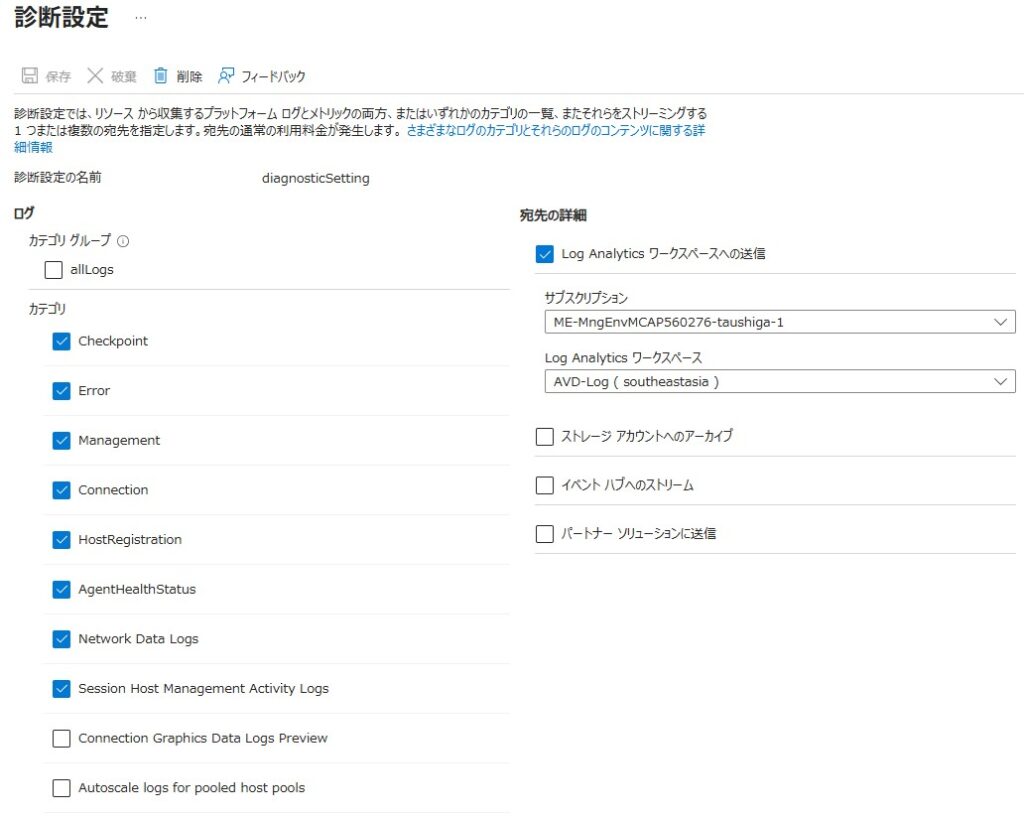
Task: Disable Log Analytics ワークスペースへの送信 checkbox
Action: (545, 254)
